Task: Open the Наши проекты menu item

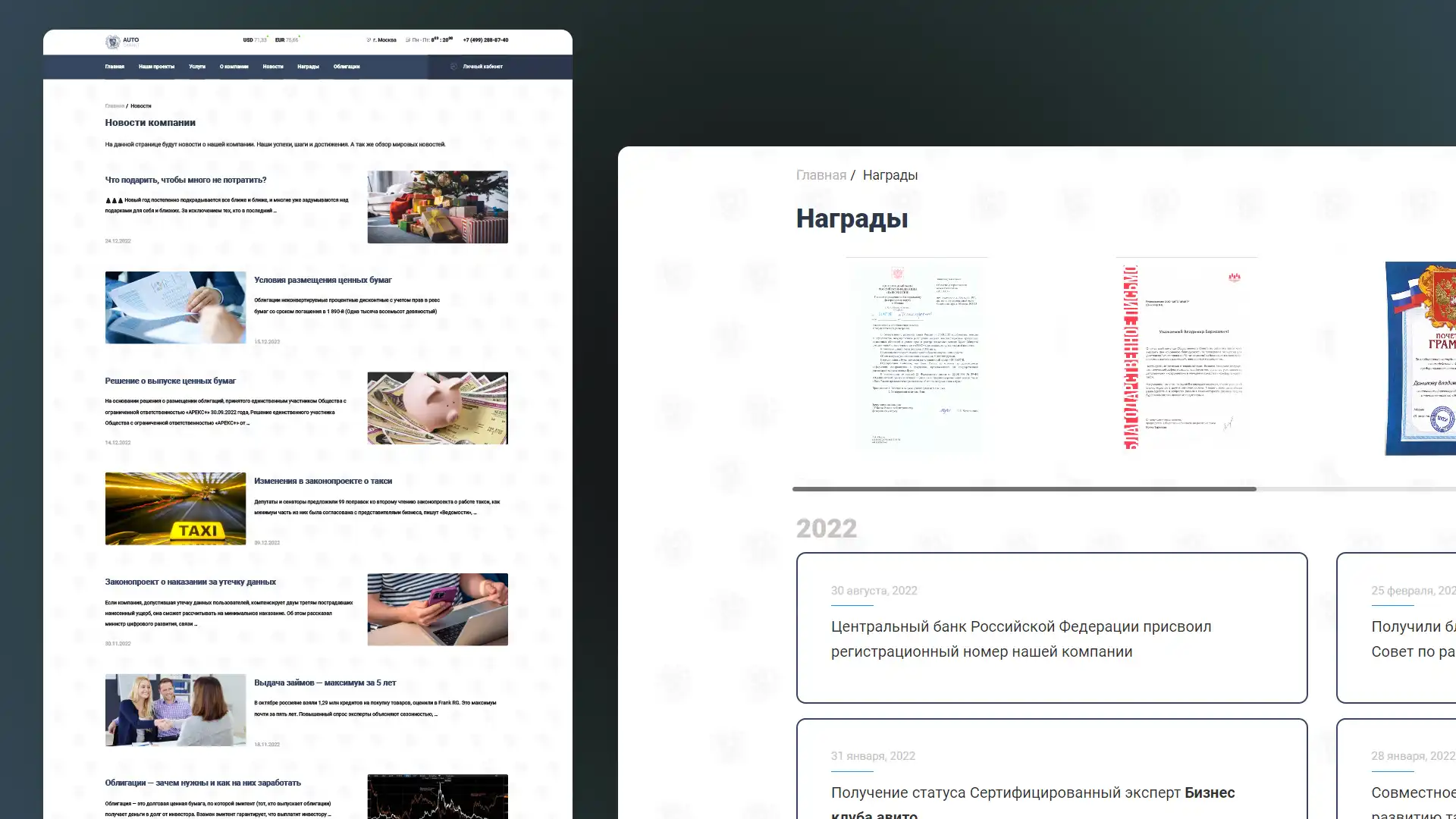Action: (x=157, y=66)
